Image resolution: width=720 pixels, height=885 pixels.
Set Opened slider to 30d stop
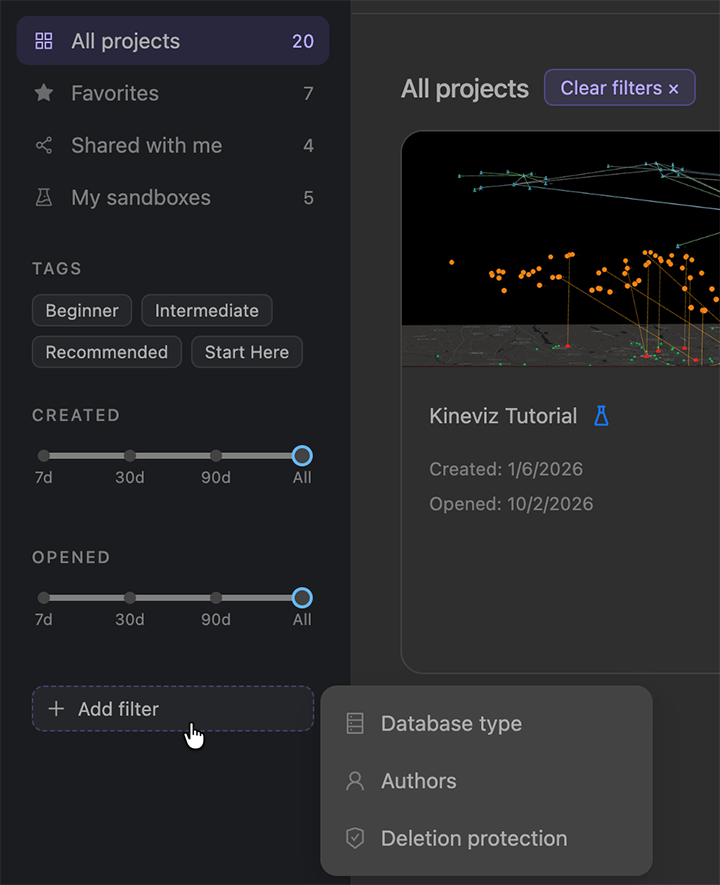coord(130,598)
